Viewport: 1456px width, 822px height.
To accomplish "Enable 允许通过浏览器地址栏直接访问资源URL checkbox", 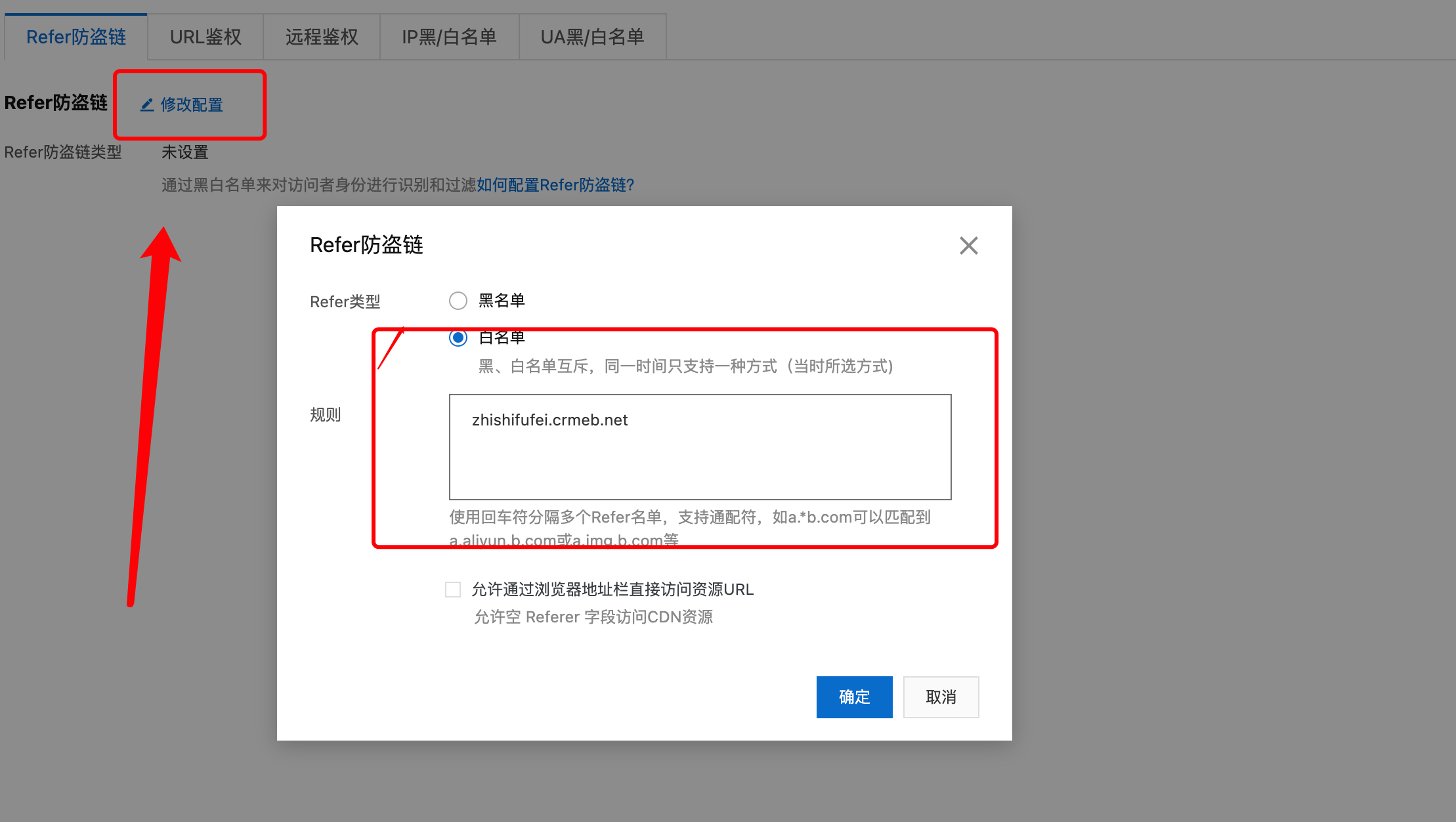I will pyautogui.click(x=453, y=590).
